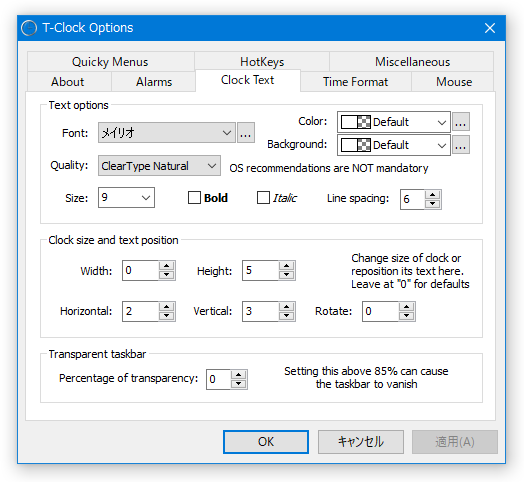Screen dimensions: 524x482
Task: Increase Rotate with up arrow
Action: pos(406,307)
